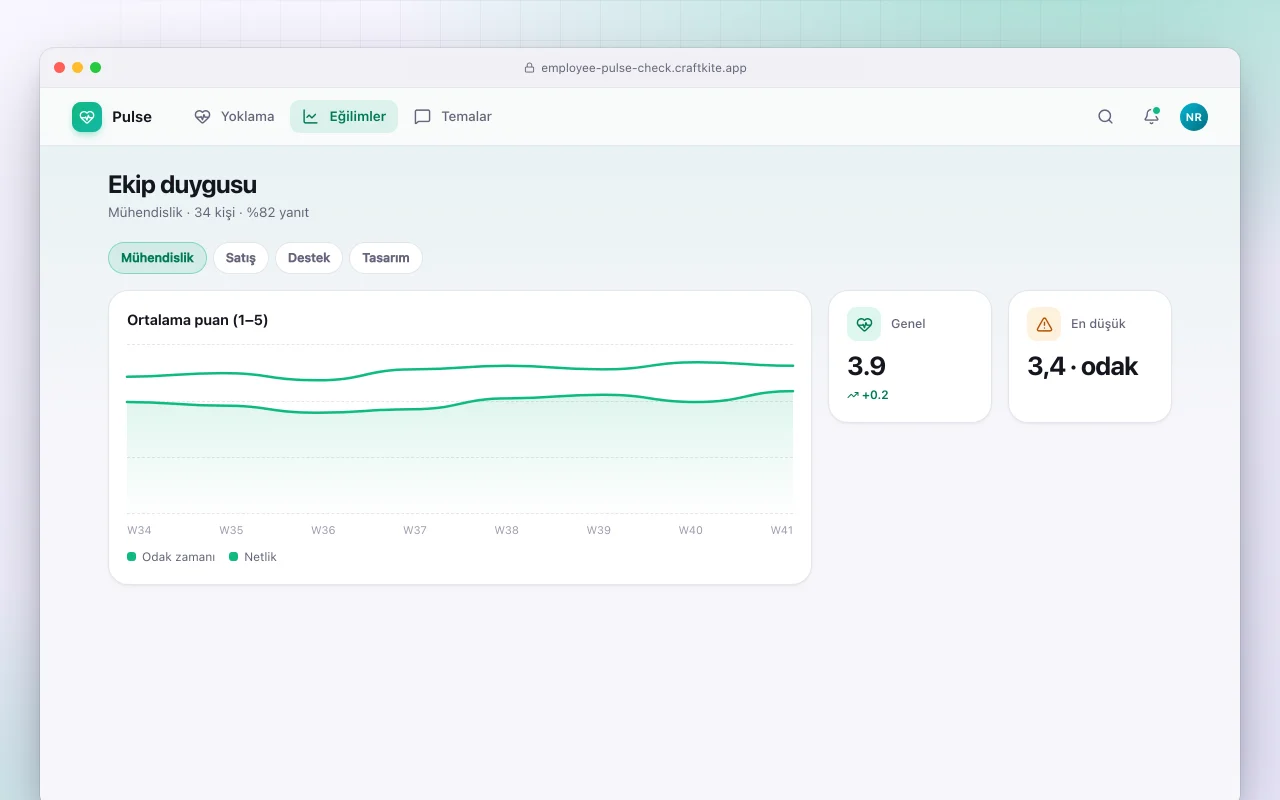Pick the Tasarım team filter
The height and width of the screenshot is (800, 1280).
coord(386,258)
